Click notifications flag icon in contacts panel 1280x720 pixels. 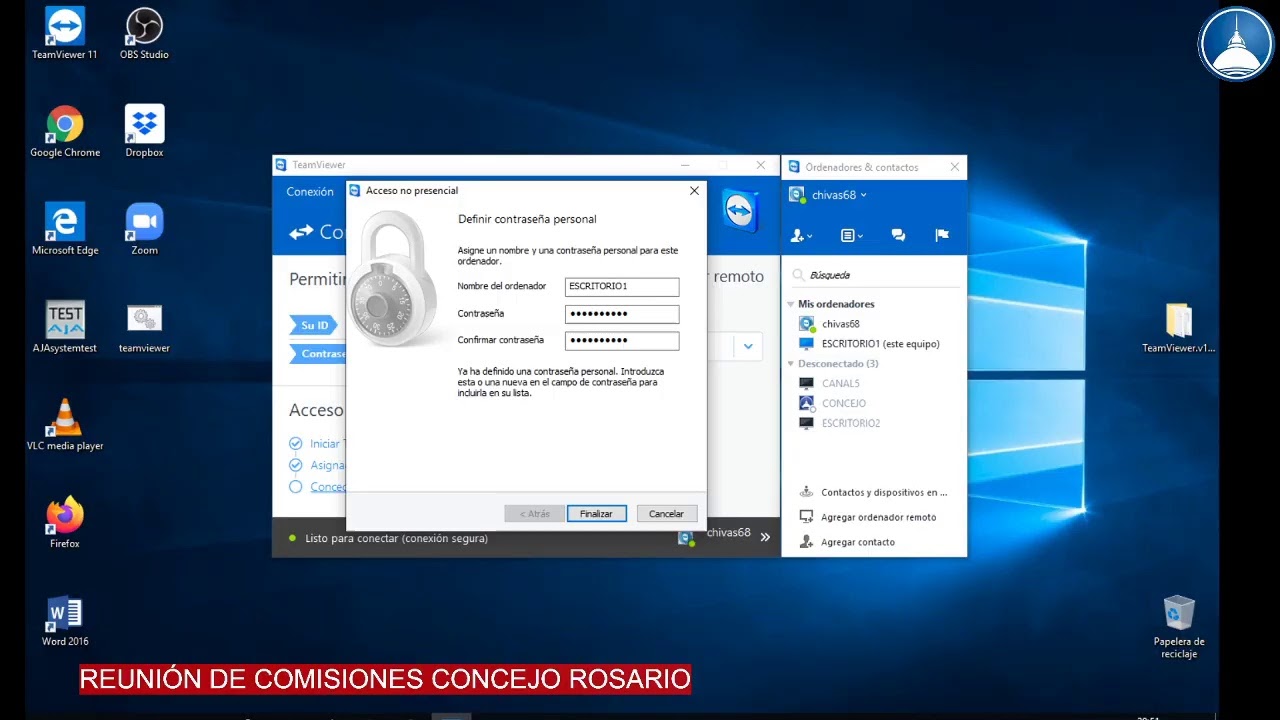pos(941,235)
